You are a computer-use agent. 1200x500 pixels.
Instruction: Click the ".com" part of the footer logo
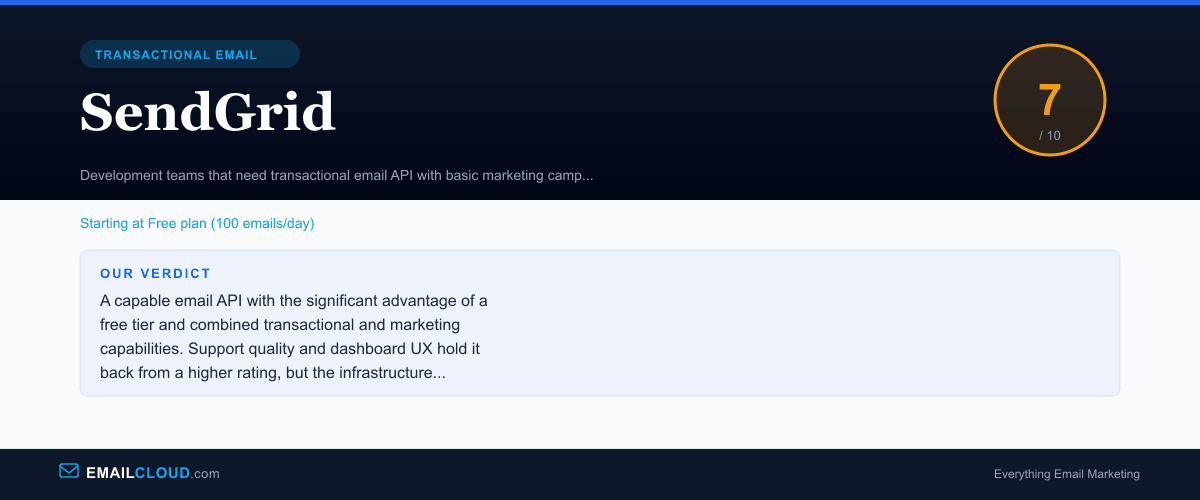205,474
